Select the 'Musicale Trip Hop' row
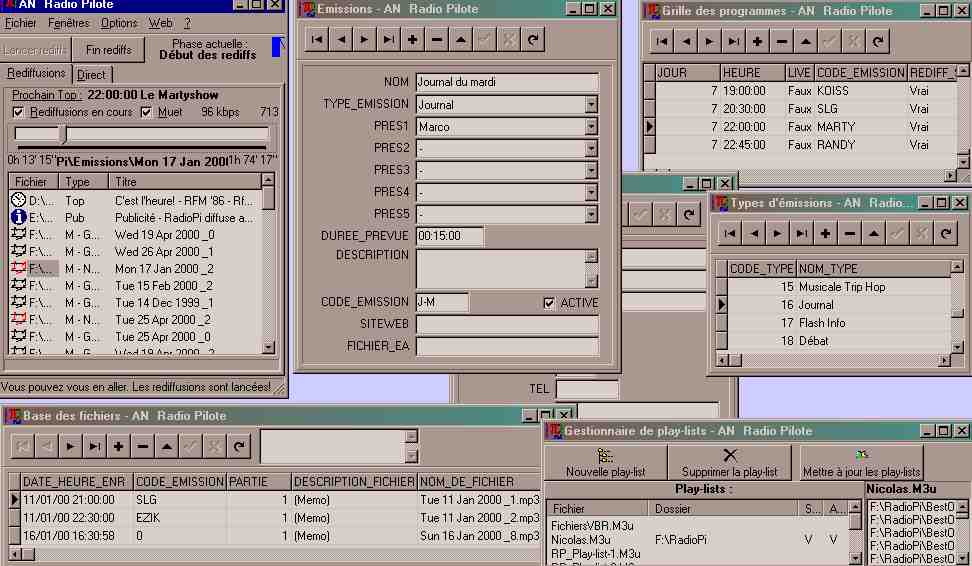 point(838,287)
